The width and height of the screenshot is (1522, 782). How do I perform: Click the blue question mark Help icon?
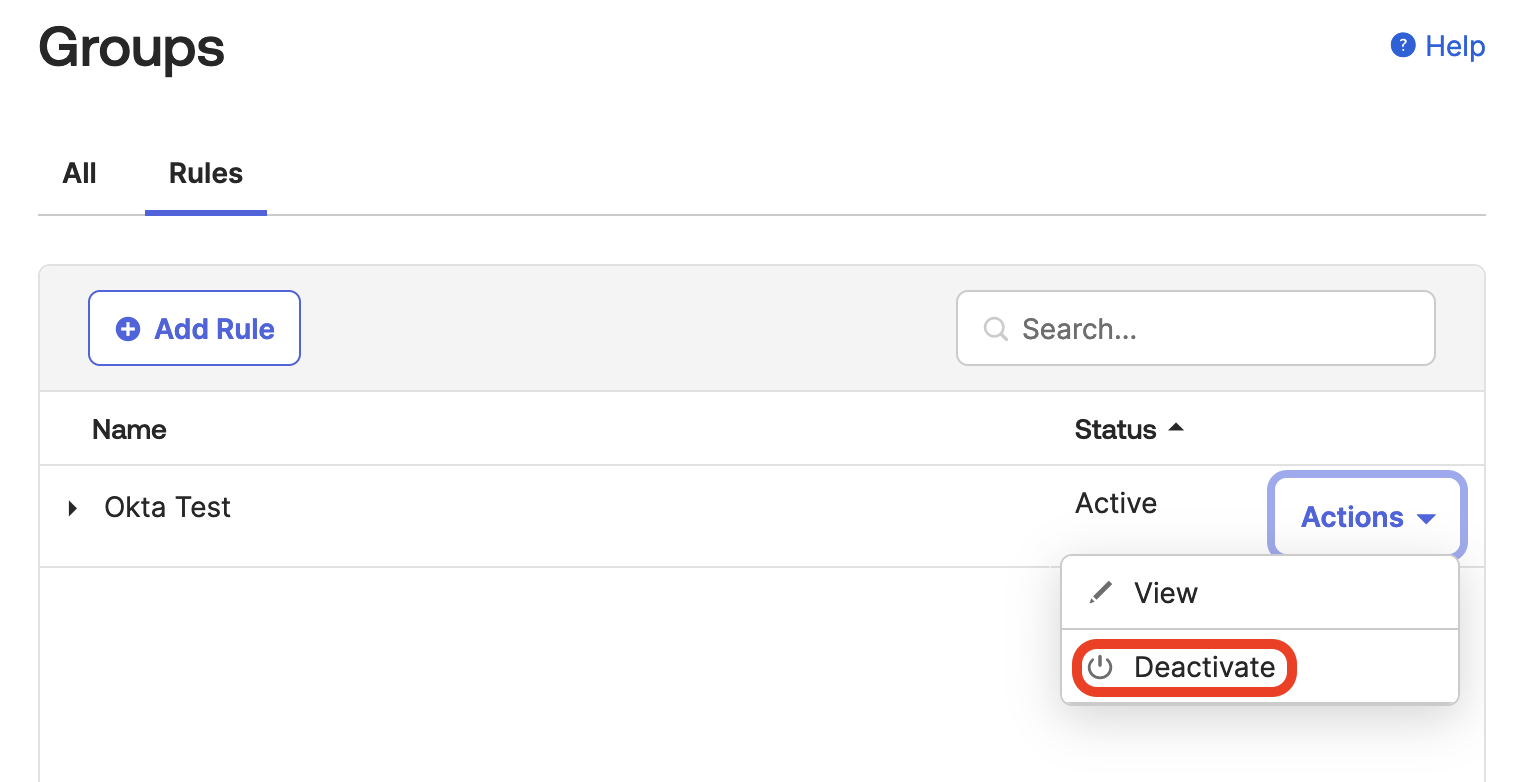1403,46
